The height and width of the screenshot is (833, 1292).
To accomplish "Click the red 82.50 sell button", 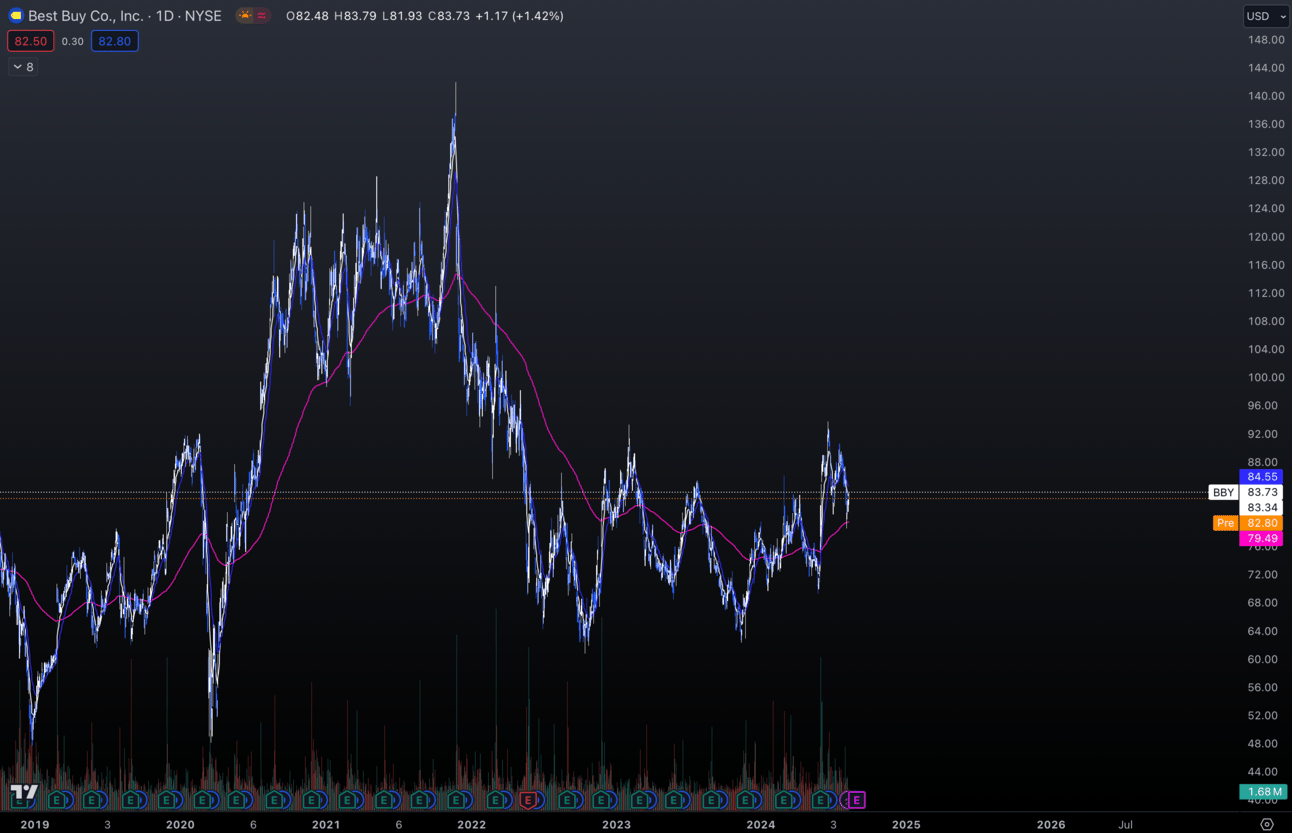I will click(x=30, y=41).
